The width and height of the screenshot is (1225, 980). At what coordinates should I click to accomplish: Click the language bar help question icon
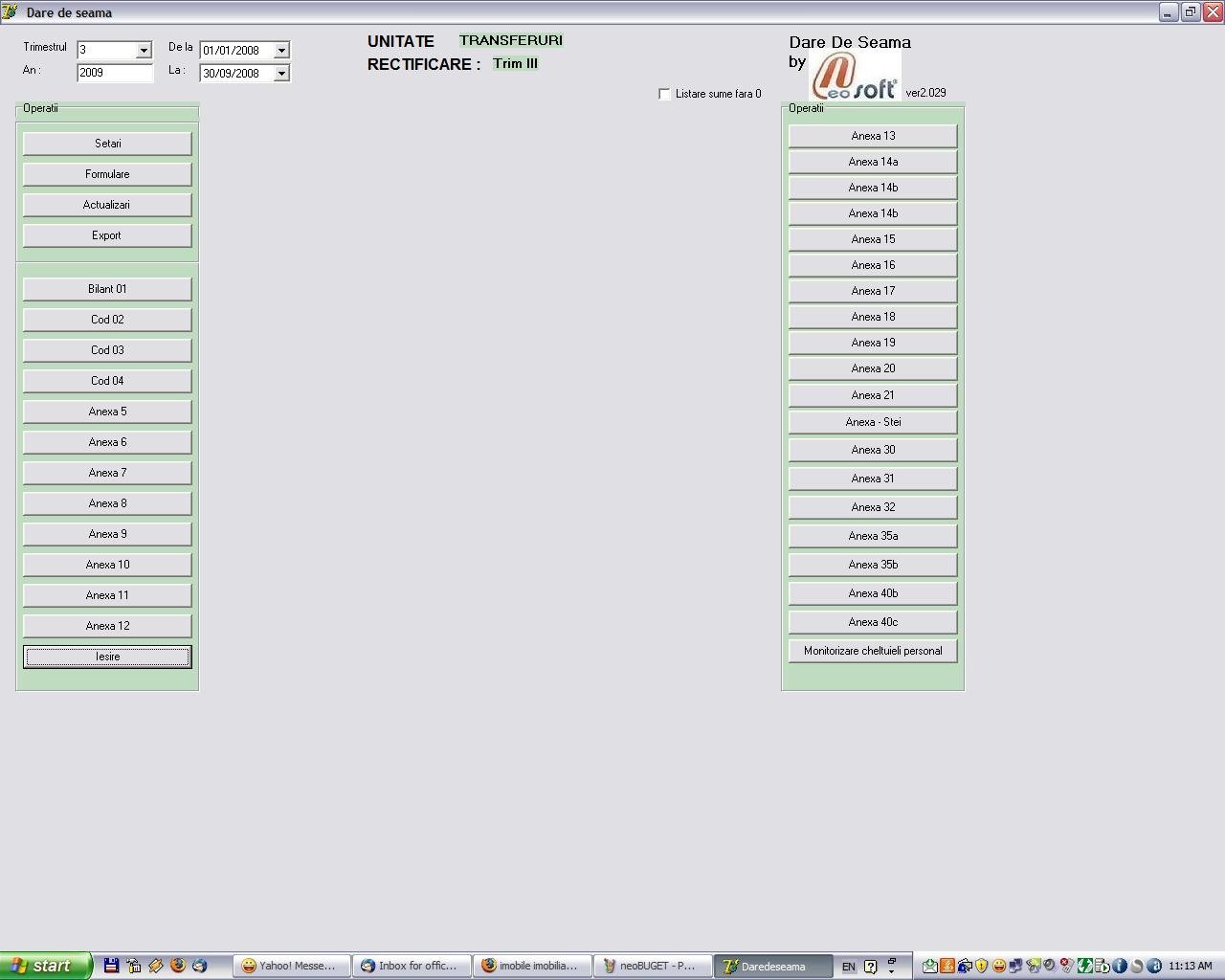click(870, 967)
